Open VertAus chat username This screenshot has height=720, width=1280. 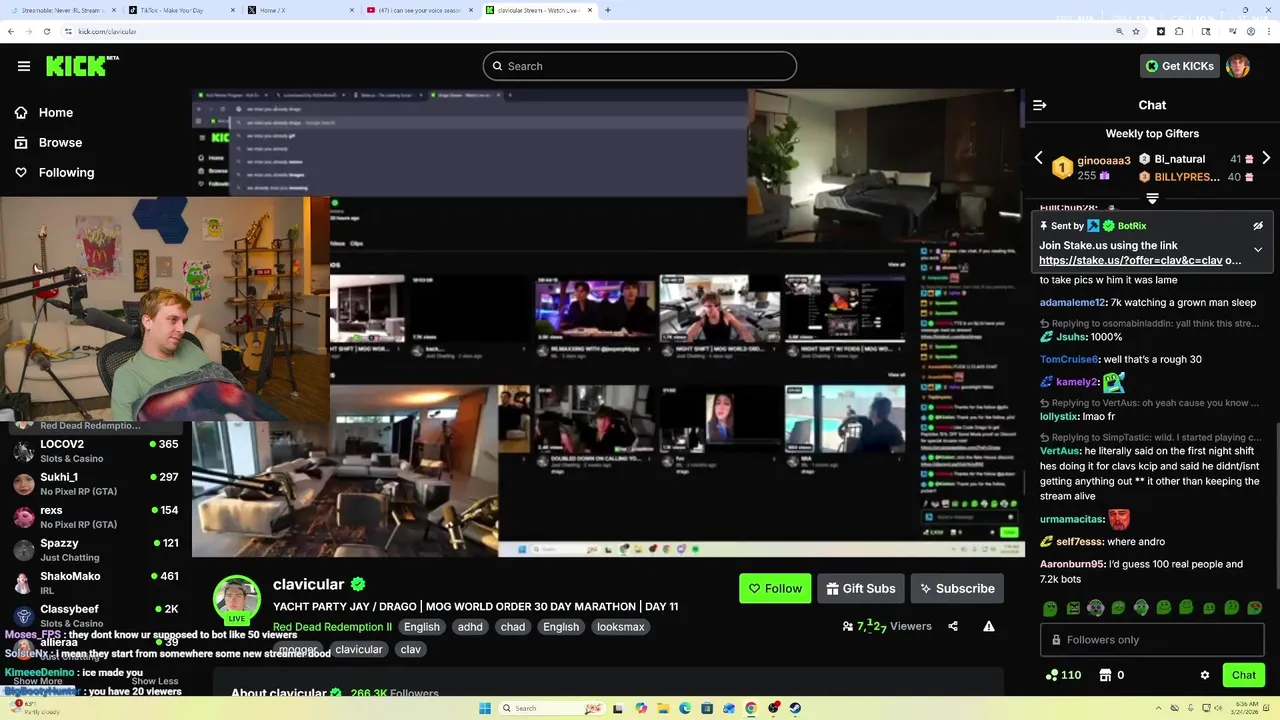pos(1059,451)
